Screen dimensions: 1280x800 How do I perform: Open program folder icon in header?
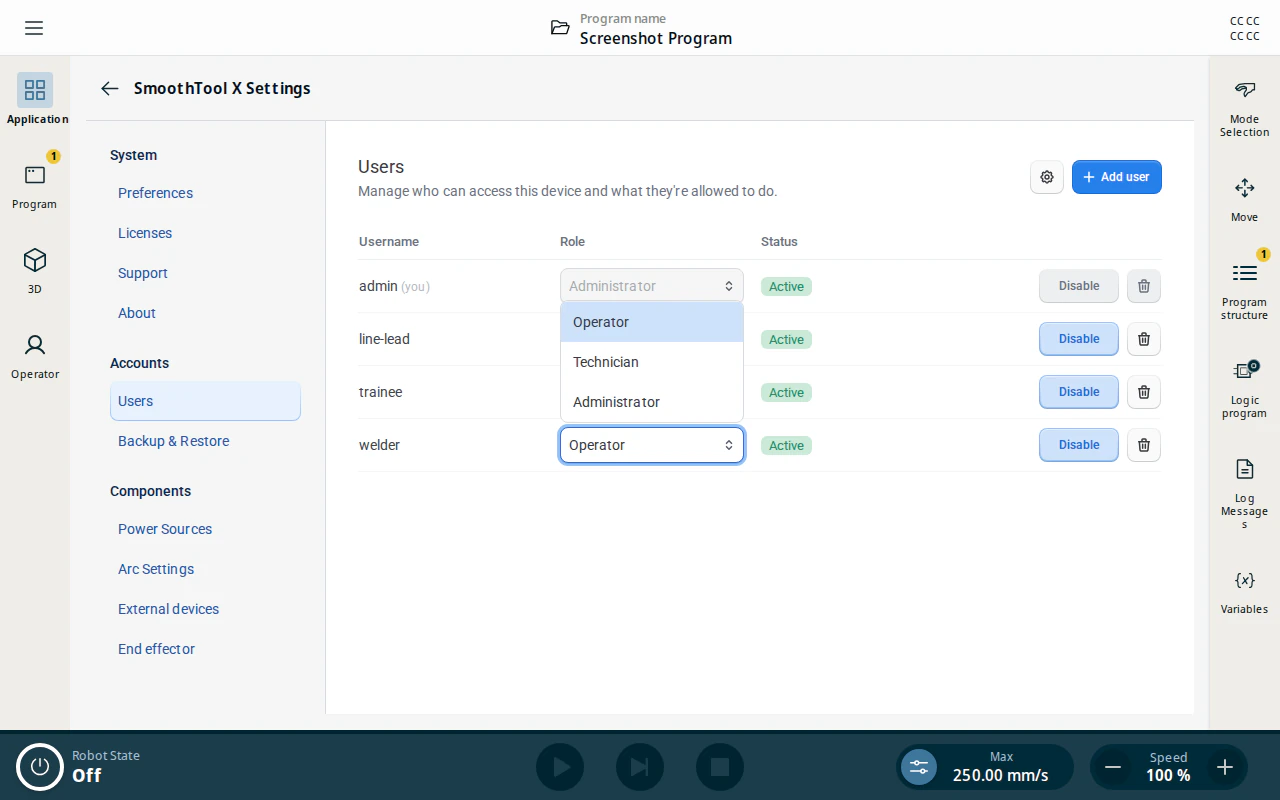click(560, 28)
